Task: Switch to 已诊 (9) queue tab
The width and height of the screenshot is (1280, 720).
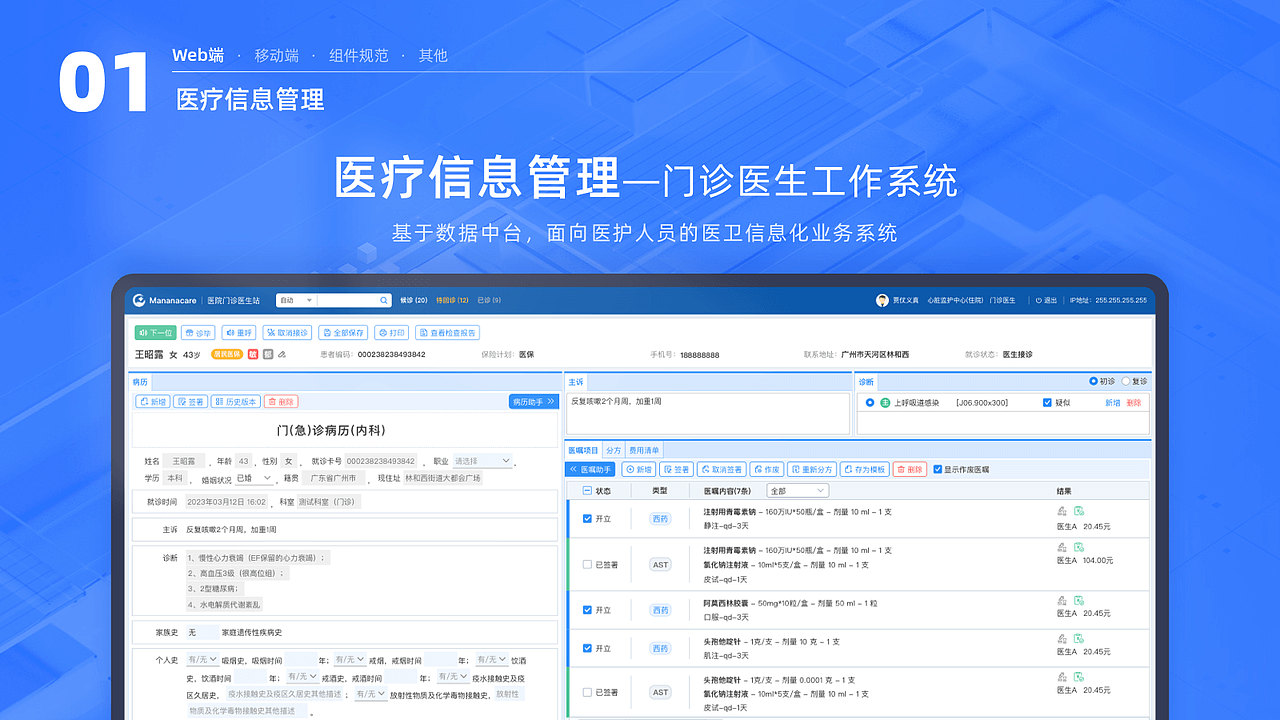Action: pyautogui.click(x=489, y=300)
